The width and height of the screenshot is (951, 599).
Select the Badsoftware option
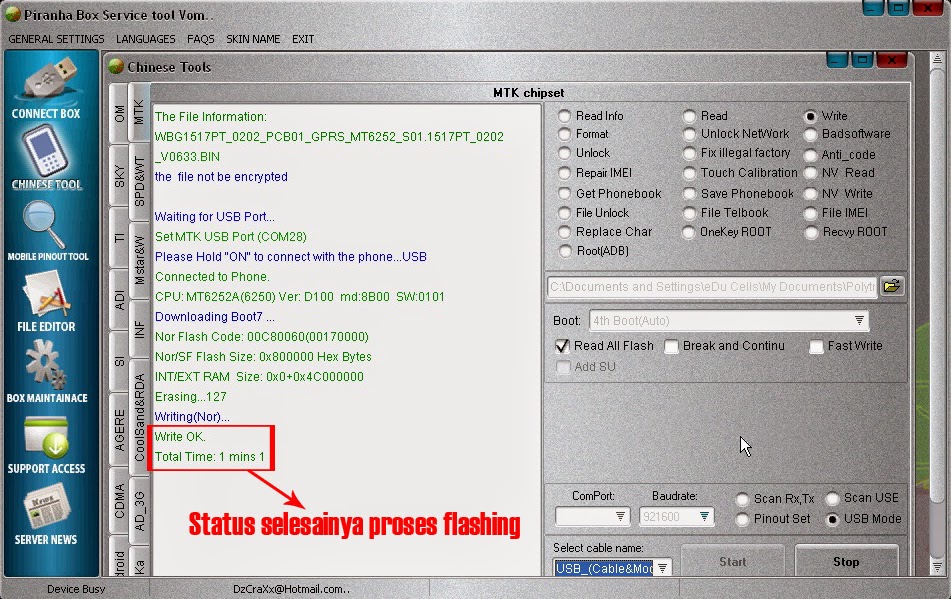pyautogui.click(x=811, y=134)
